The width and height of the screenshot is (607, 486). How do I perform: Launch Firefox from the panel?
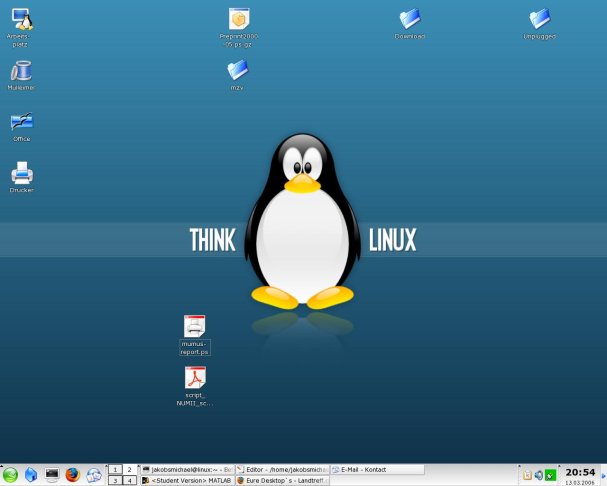[x=72, y=475]
